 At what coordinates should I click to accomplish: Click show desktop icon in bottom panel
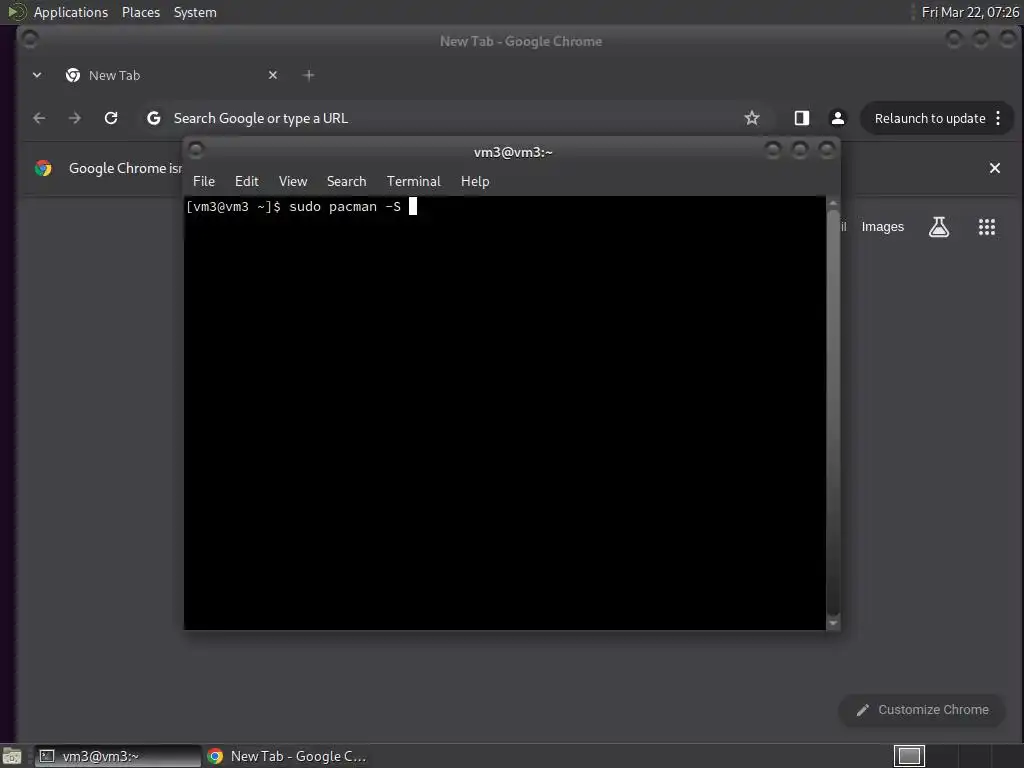coord(12,756)
